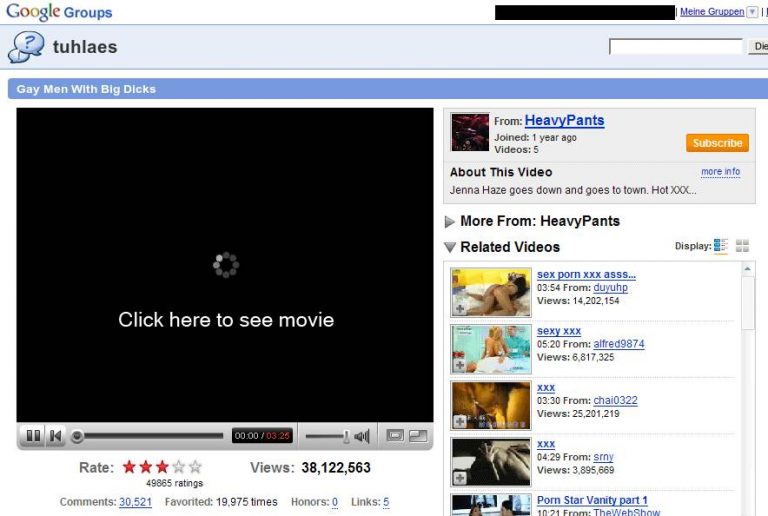
Task: Click the 'tuhlaes' group title
Action: click(85, 47)
